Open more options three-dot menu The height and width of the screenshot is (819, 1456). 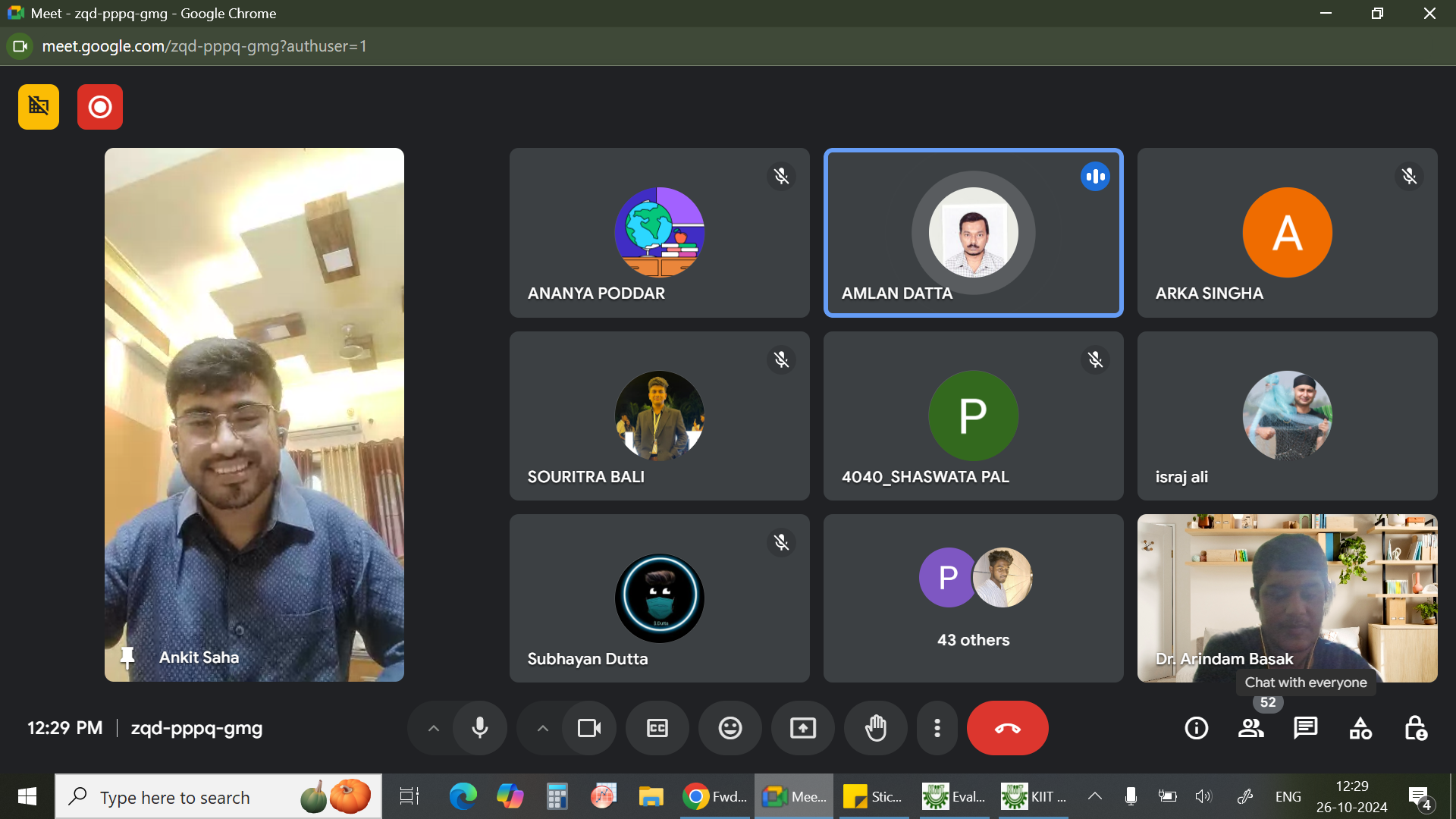(937, 728)
